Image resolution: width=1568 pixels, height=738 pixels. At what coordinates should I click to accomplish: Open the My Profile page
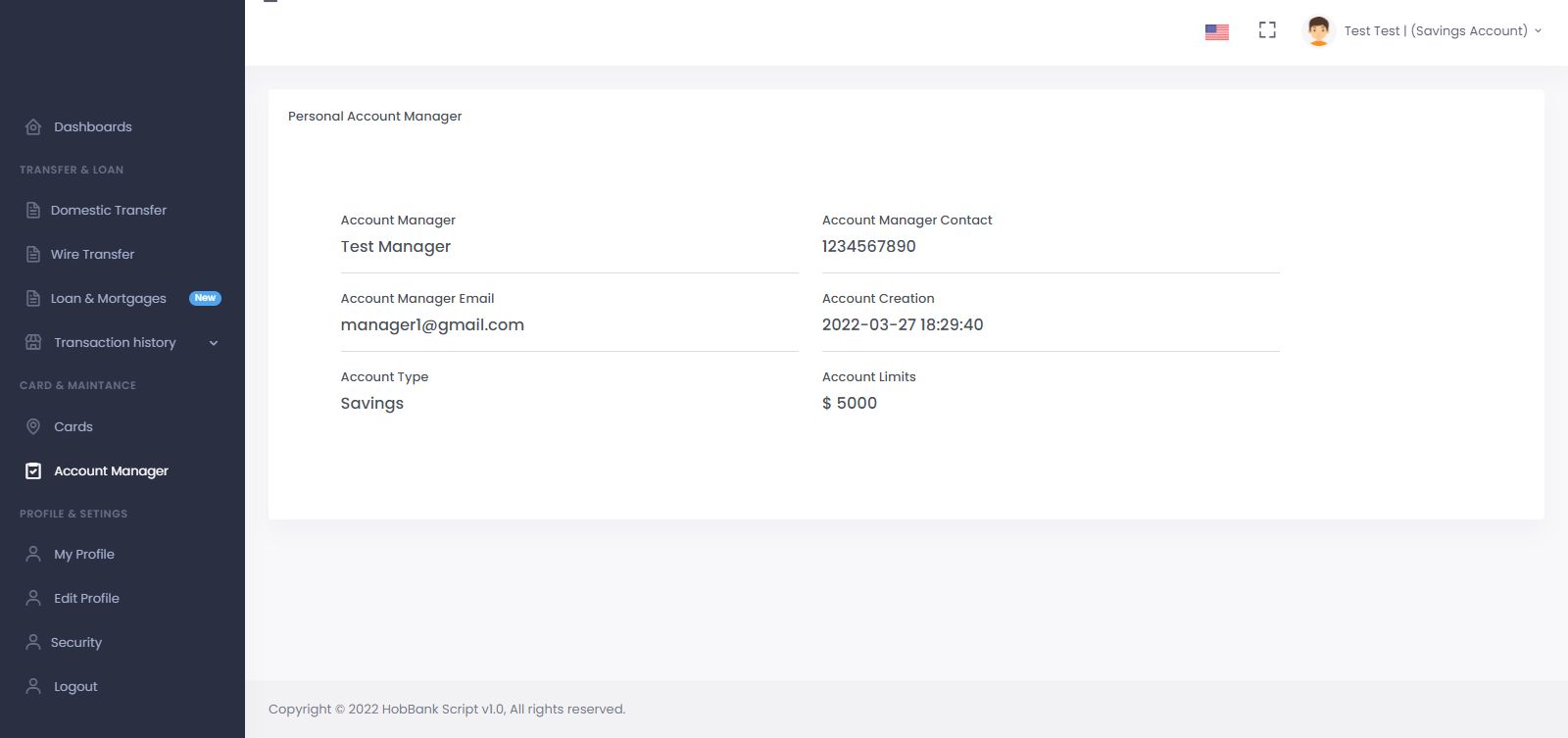pos(84,554)
